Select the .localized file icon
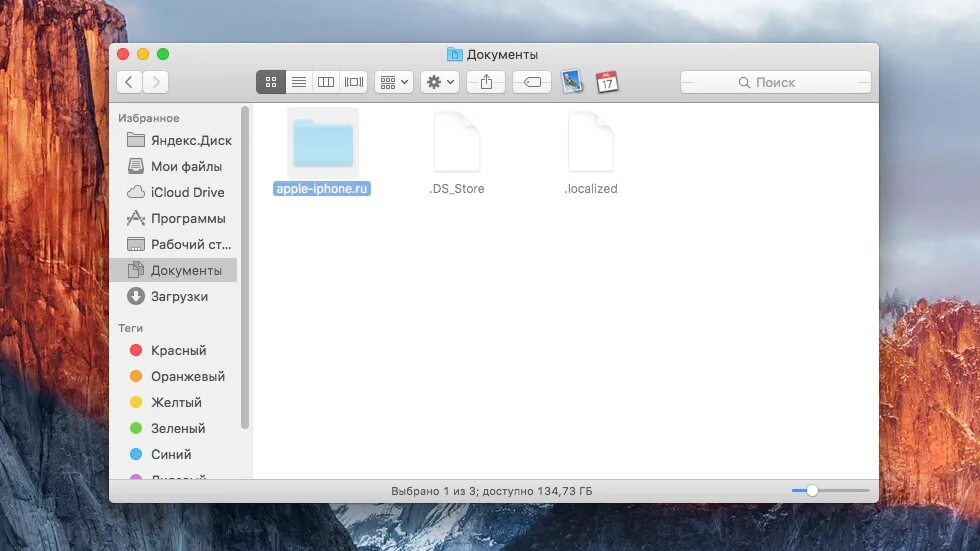Image resolution: width=980 pixels, height=551 pixels. coord(591,142)
